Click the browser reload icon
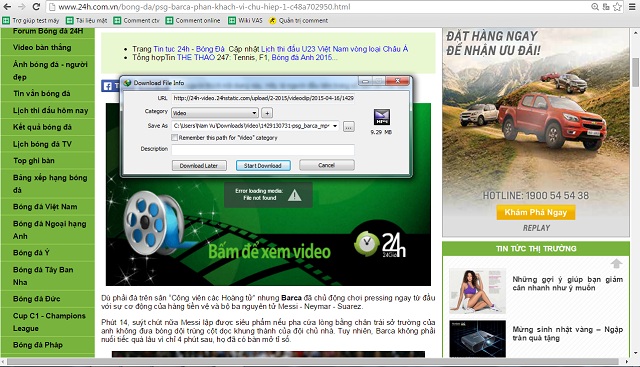This screenshot has height=367, width=640. tap(36, 7)
